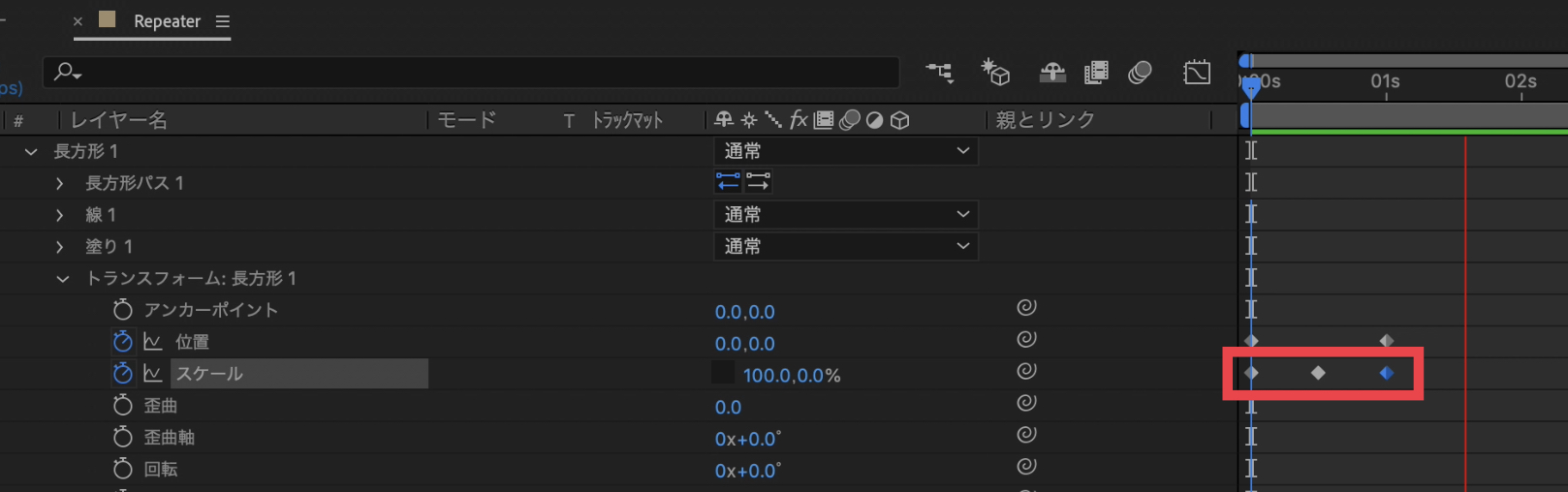
Task: Collapse トランスフォーム: 長方形 1 group
Action: tap(63, 279)
